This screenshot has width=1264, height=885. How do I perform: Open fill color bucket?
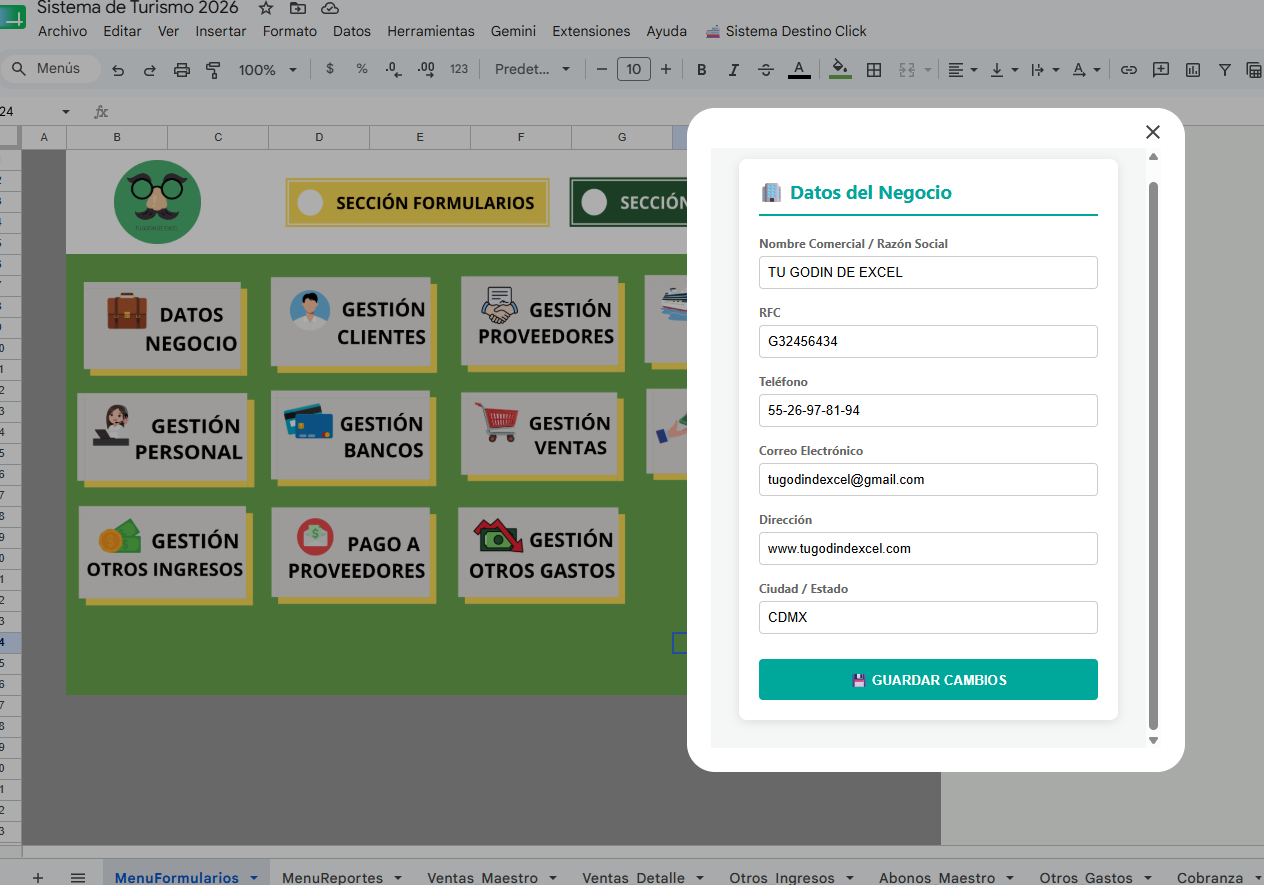(x=840, y=70)
